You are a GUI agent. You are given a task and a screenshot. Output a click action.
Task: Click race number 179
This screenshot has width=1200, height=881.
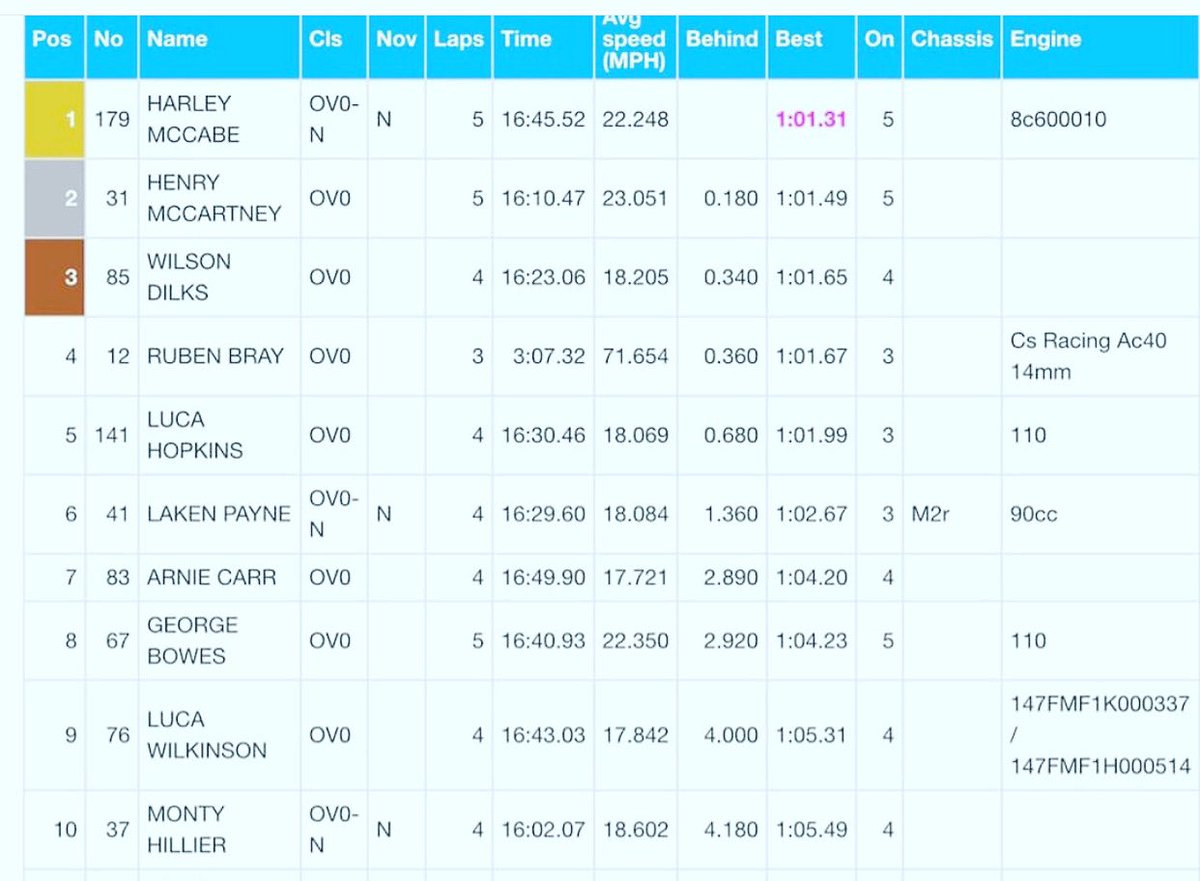coord(112,119)
